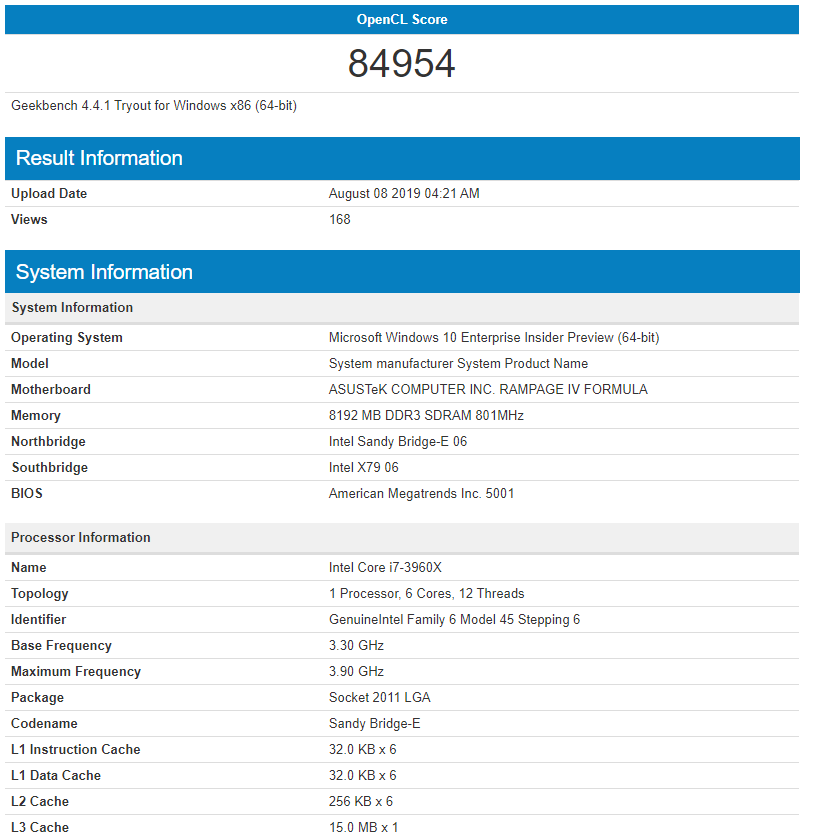Click the BIOS label
The image size is (819, 836).
click(x=27, y=494)
